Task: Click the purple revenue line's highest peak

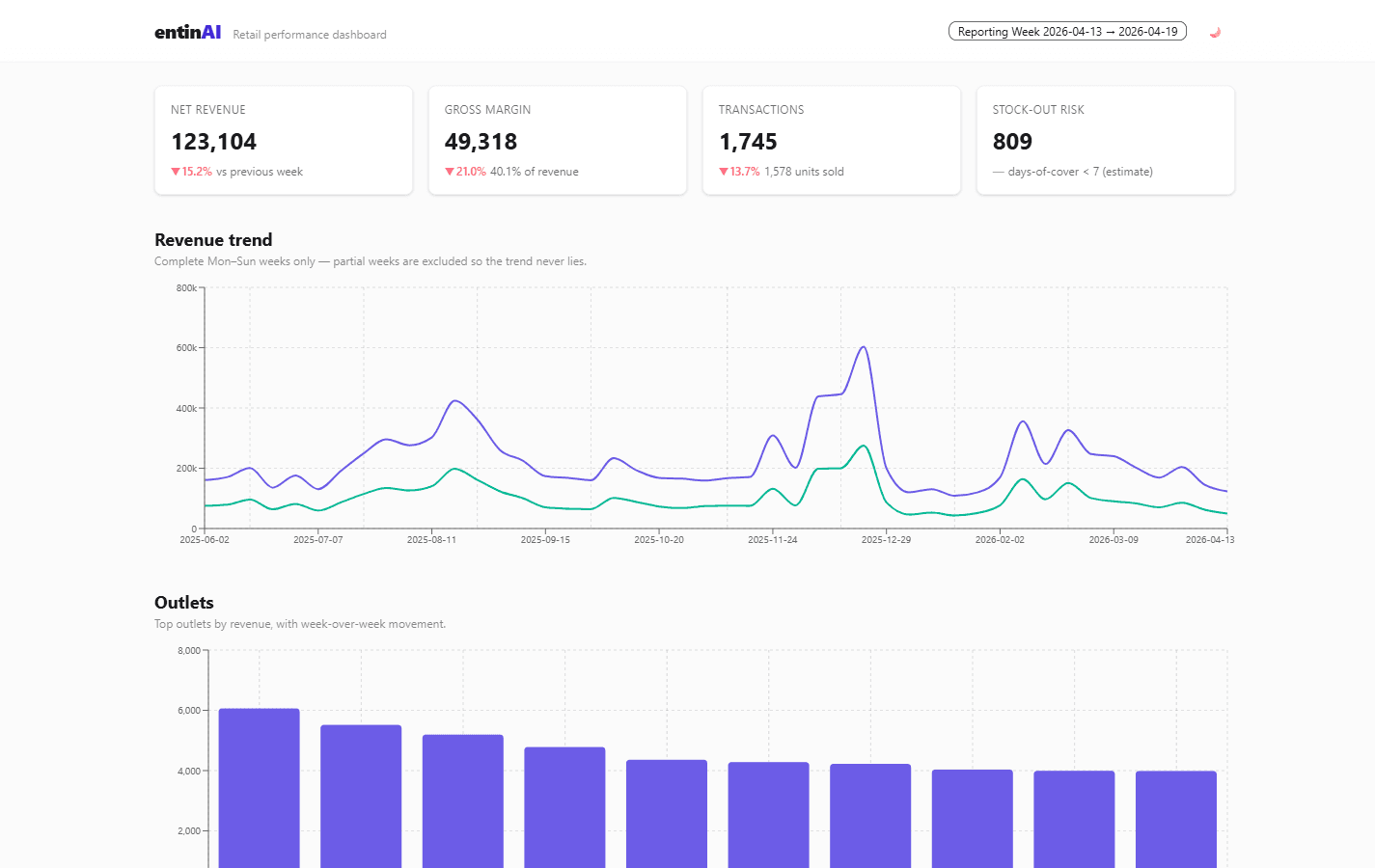Action: [863, 347]
